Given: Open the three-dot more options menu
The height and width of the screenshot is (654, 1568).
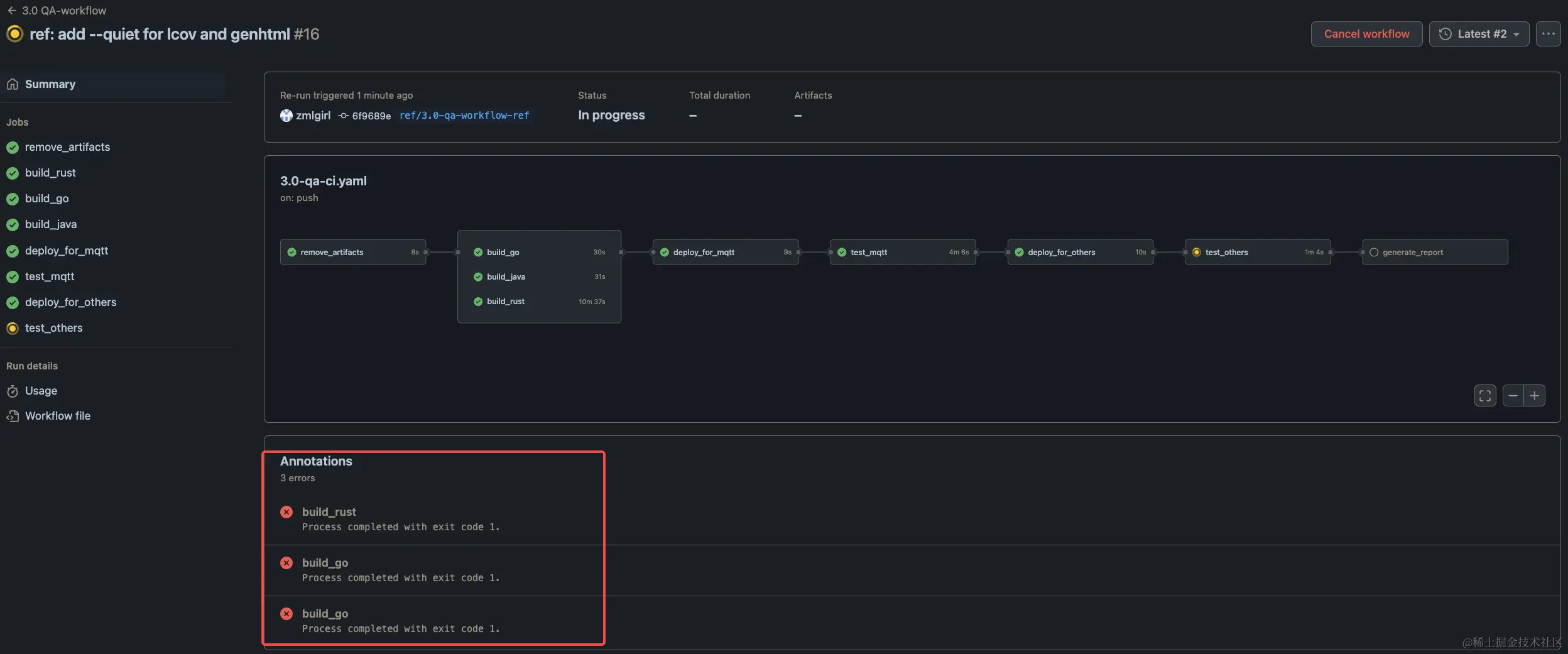Looking at the screenshot, I should pyautogui.click(x=1548, y=34).
